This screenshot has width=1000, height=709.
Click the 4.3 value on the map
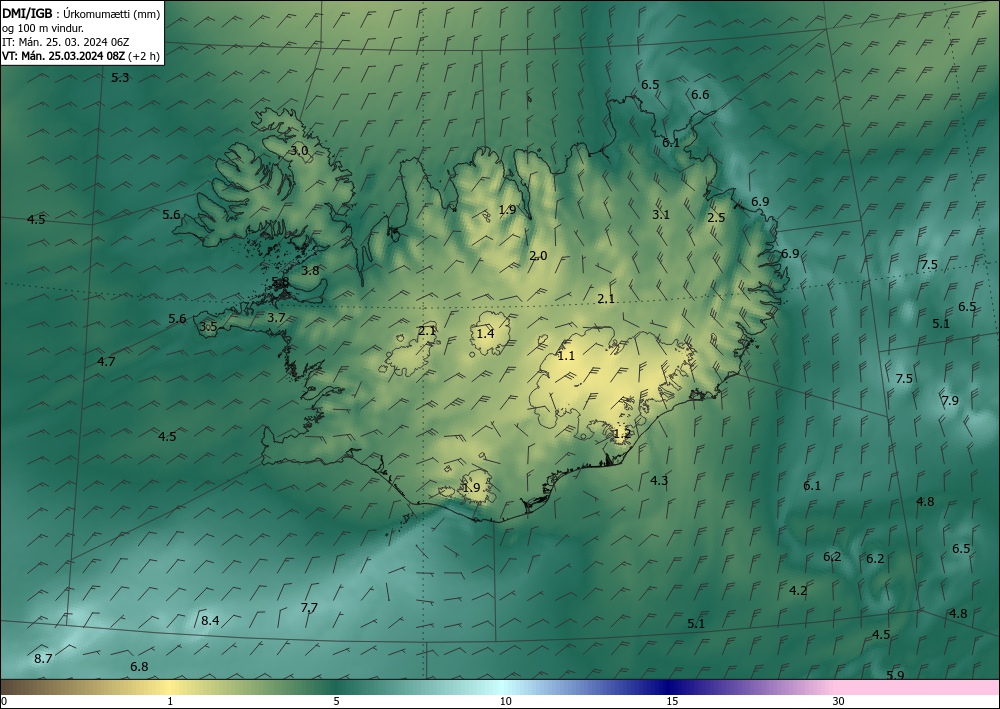(x=659, y=480)
